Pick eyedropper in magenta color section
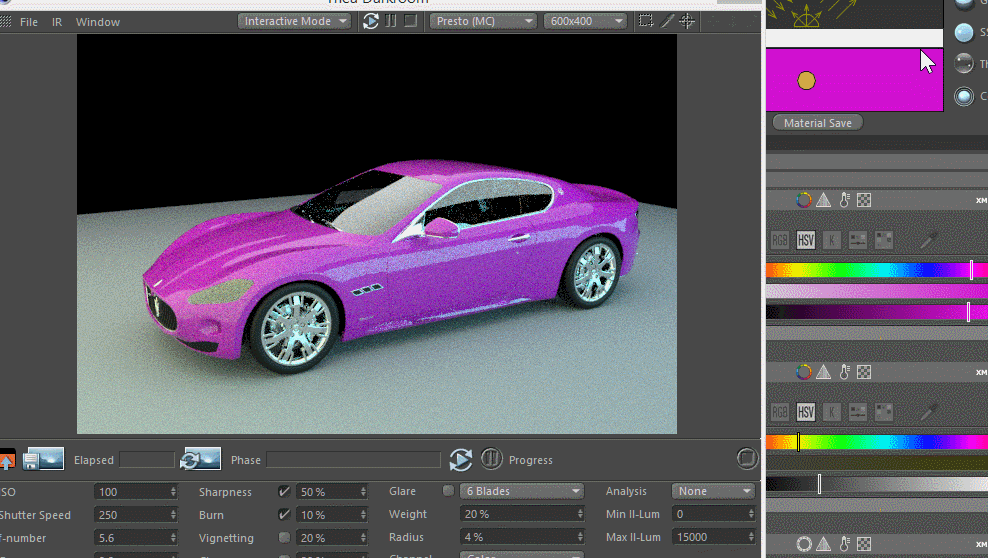988x558 pixels. click(928, 240)
